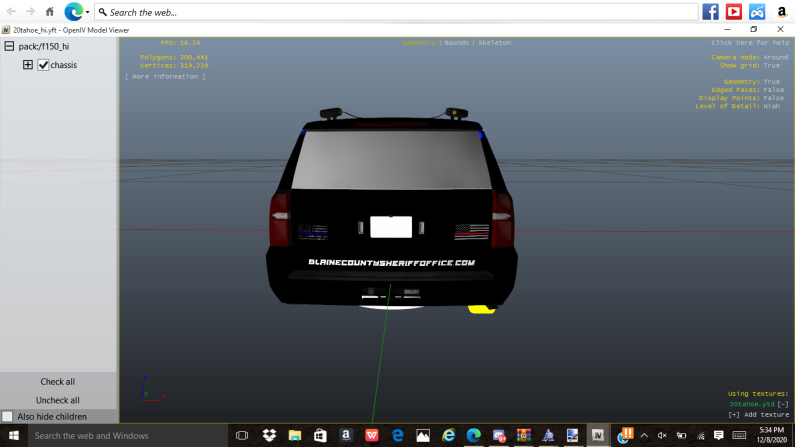Open the Edge browser dropdown arrow
Screen dimensions: 795x447
[x=87, y=13]
